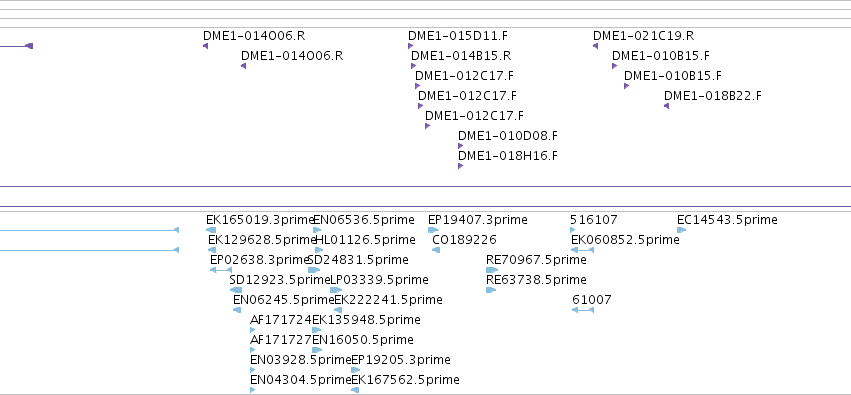Viewport: 851px width, 395px height.
Task: Select the DME1-014B15.R feature label
Action: pos(461,56)
